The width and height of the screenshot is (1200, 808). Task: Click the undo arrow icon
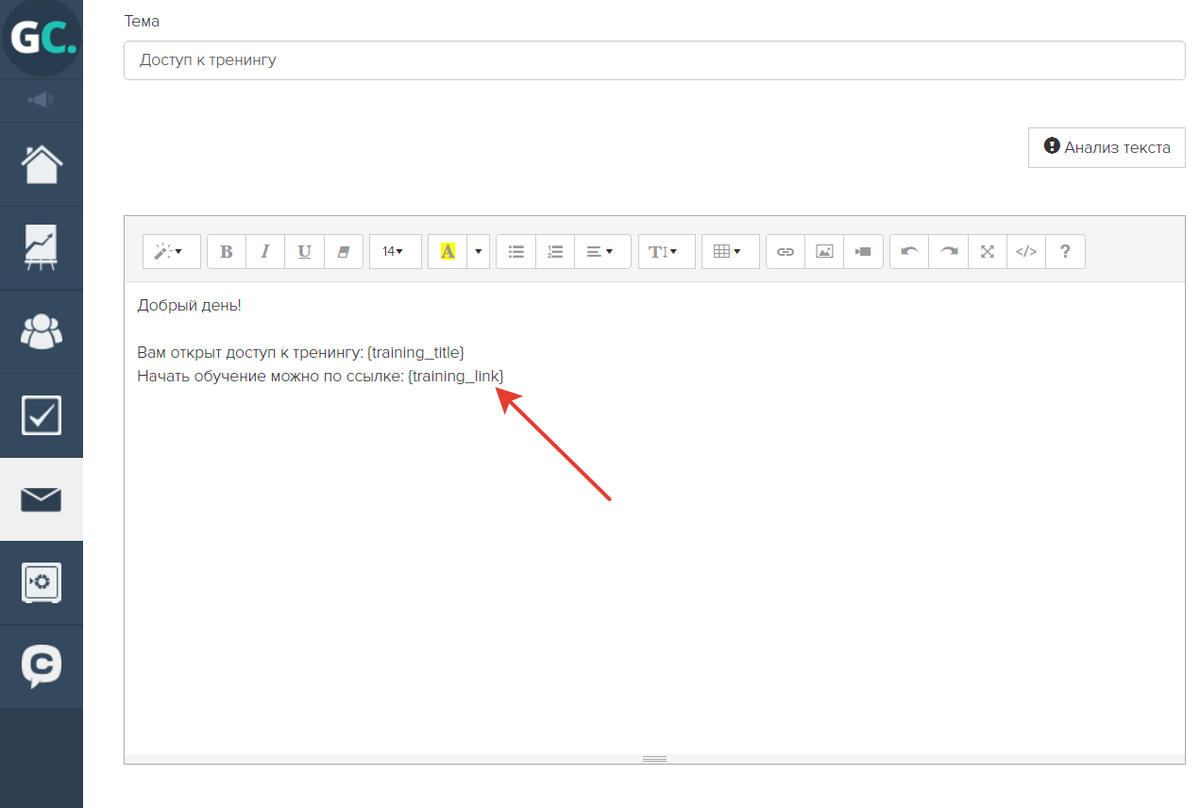(909, 252)
